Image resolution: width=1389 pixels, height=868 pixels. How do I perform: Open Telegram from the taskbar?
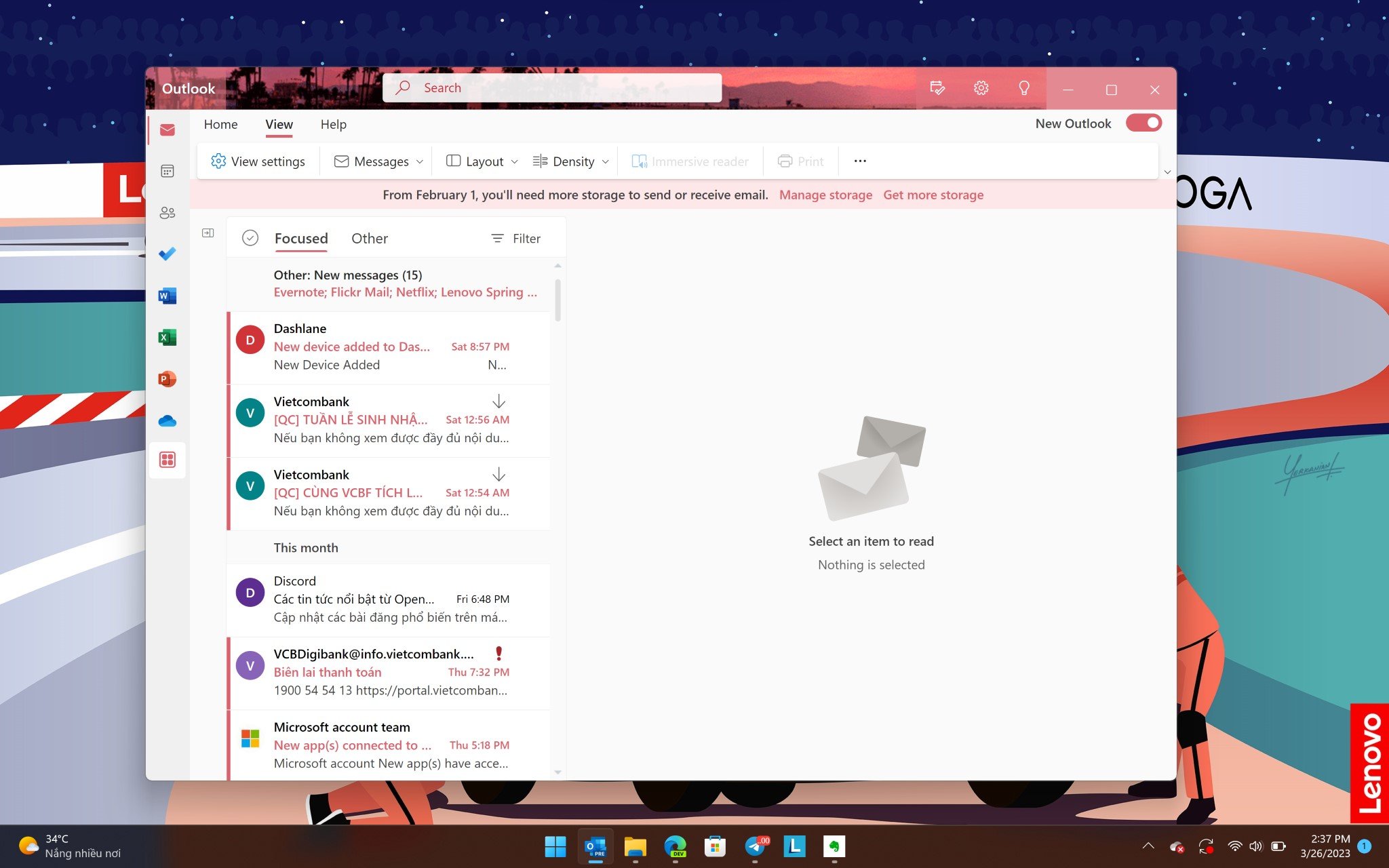point(755,846)
